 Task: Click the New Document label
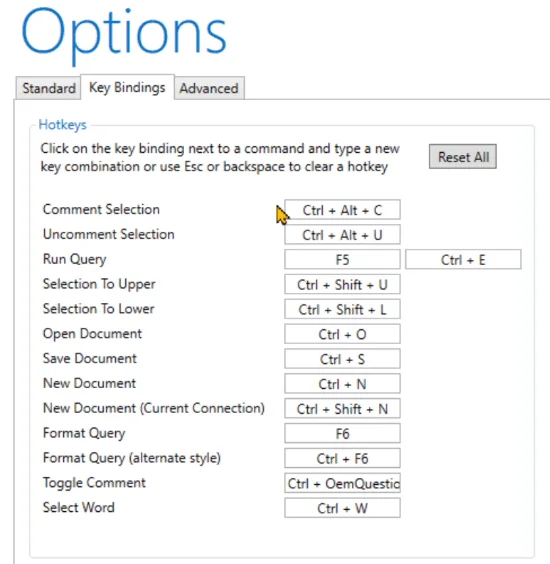89,383
